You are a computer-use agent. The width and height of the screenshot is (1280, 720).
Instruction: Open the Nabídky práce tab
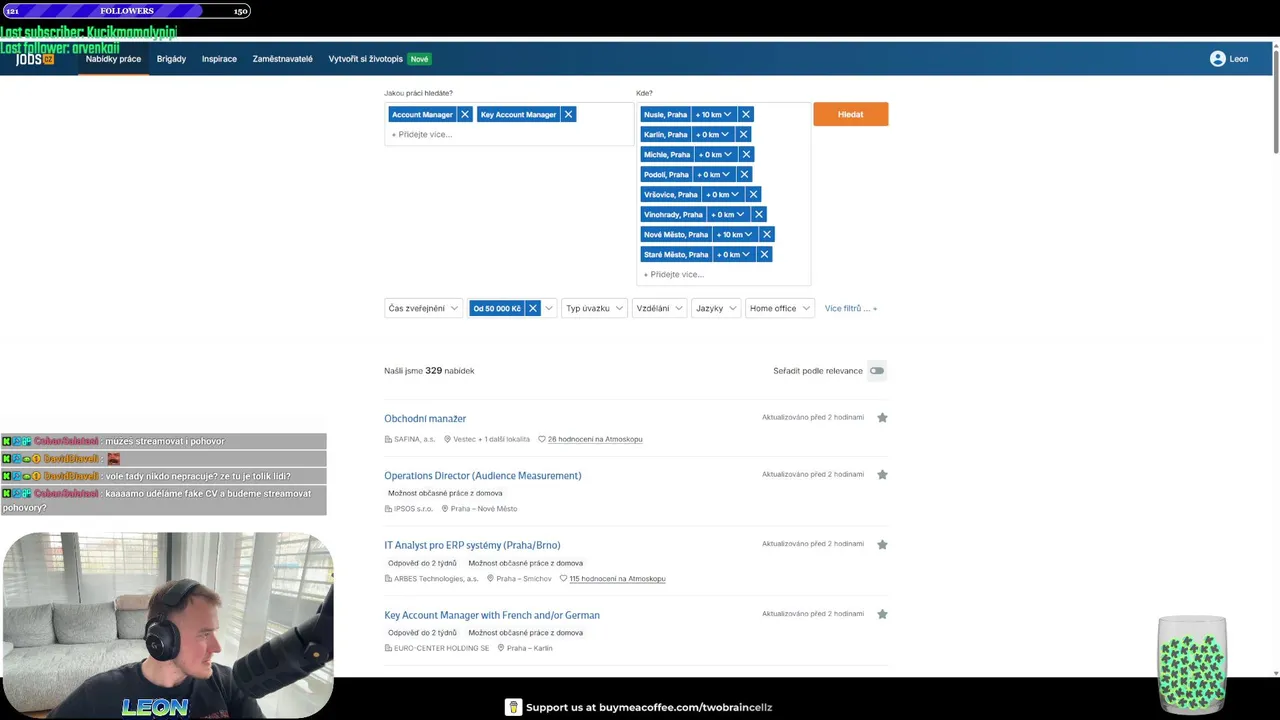pyautogui.click(x=113, y=59)
